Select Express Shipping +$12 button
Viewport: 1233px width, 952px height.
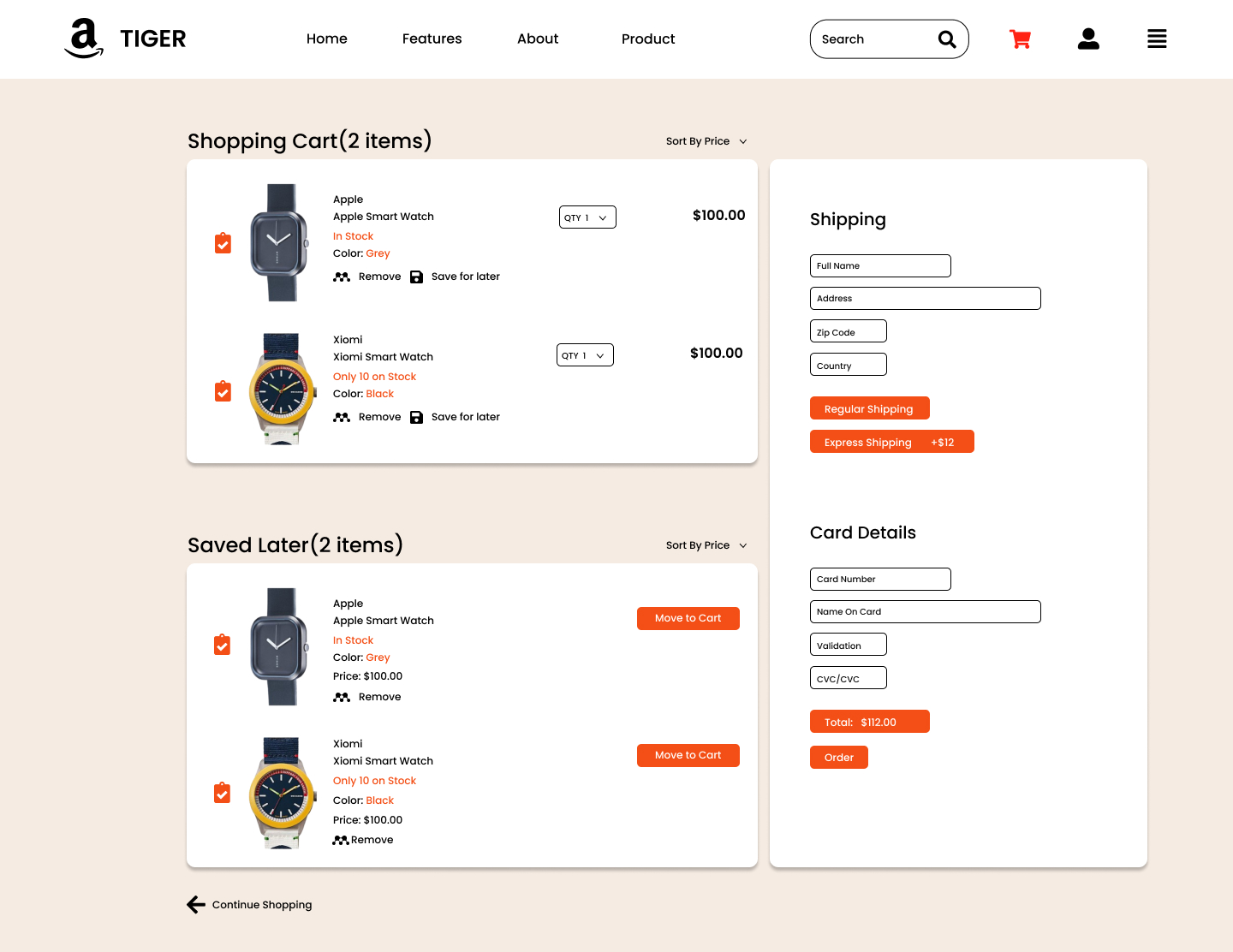coord(892,442)
